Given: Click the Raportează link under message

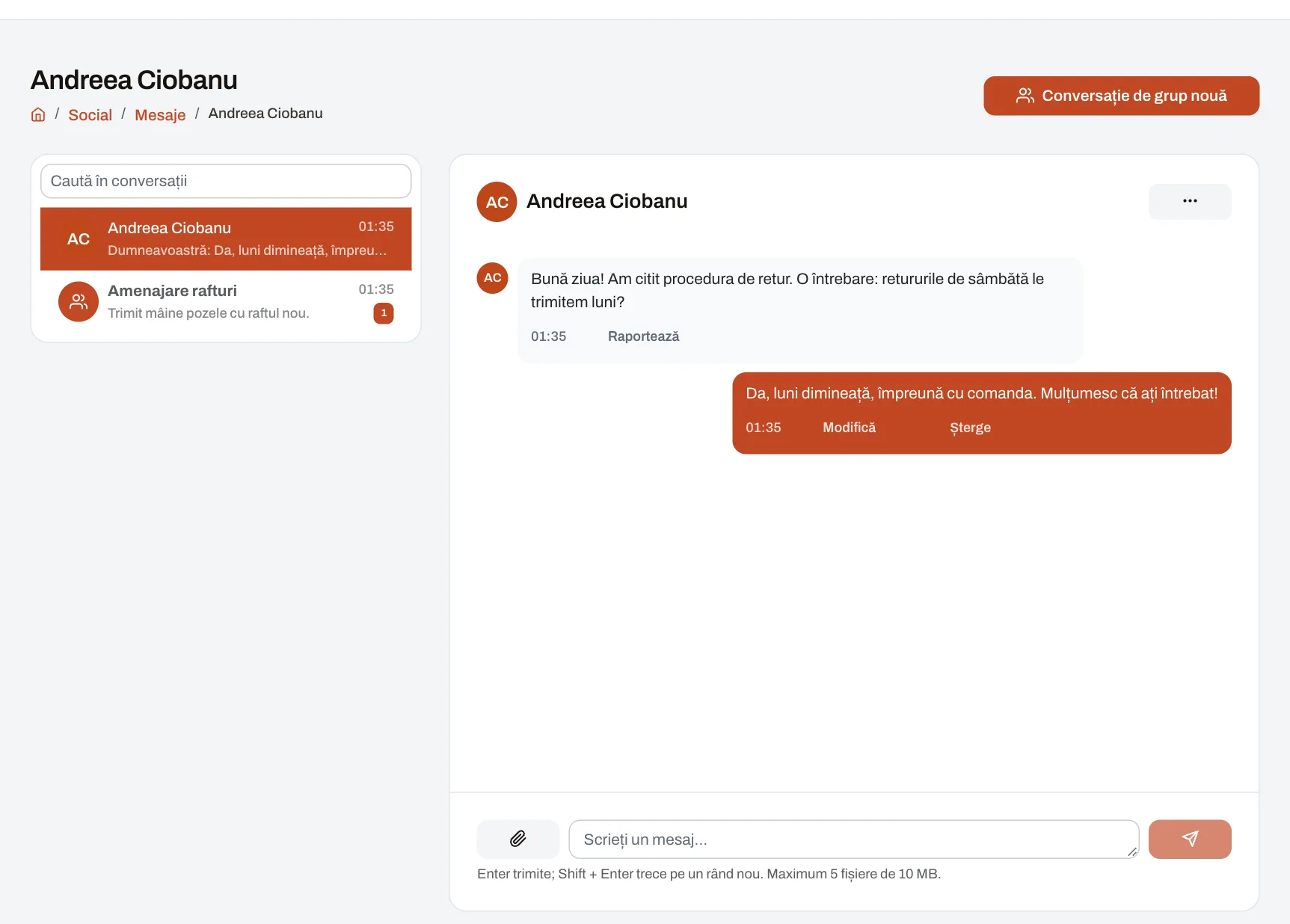Looking at the screenshot, I should tap(643, 336).
